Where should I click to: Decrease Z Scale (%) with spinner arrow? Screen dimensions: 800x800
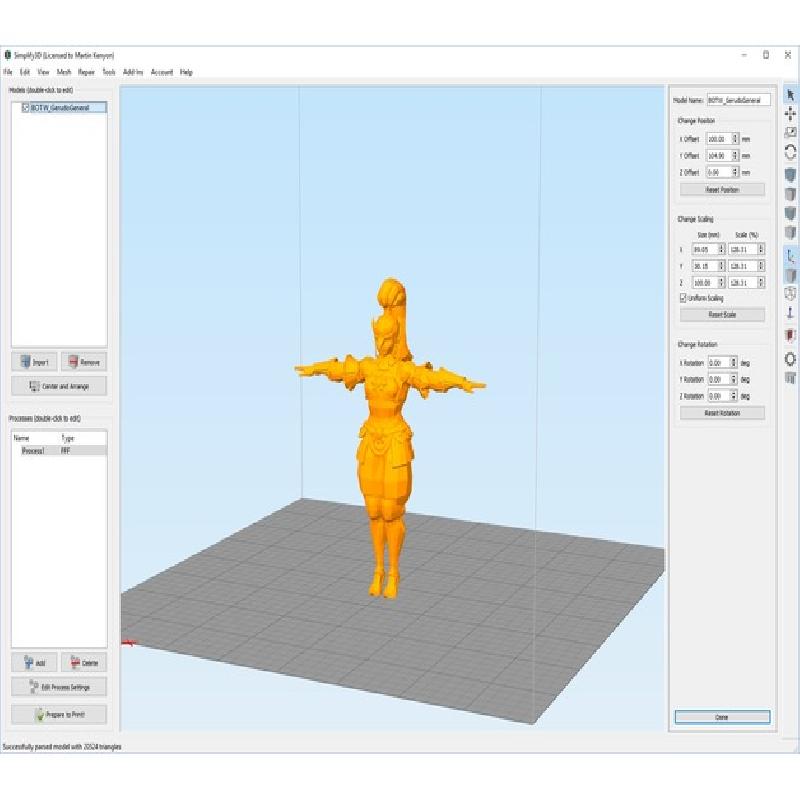761,285
